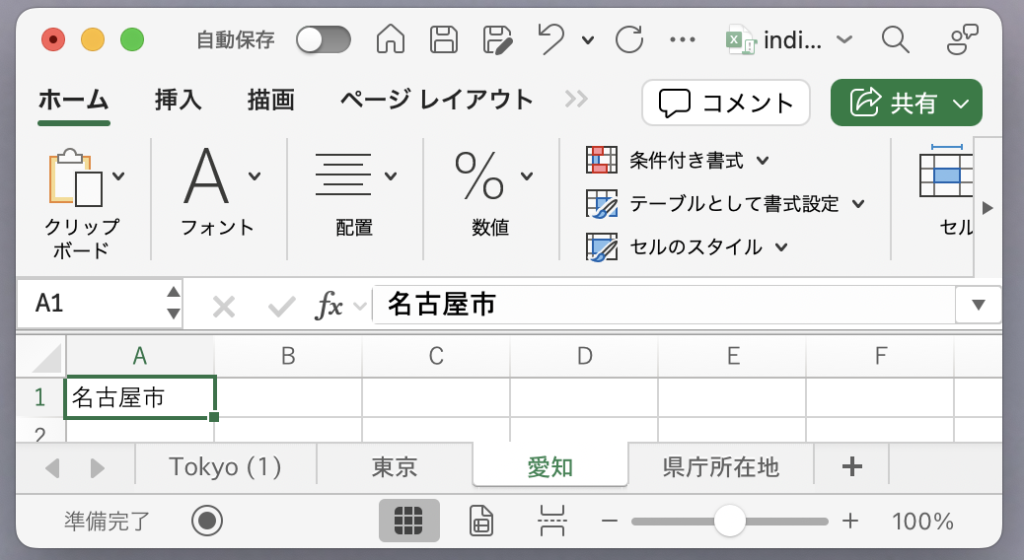The image size is (1024, 560).
Task: Open the 挿入 ribbon tab
Action: (x=178, y=100)
